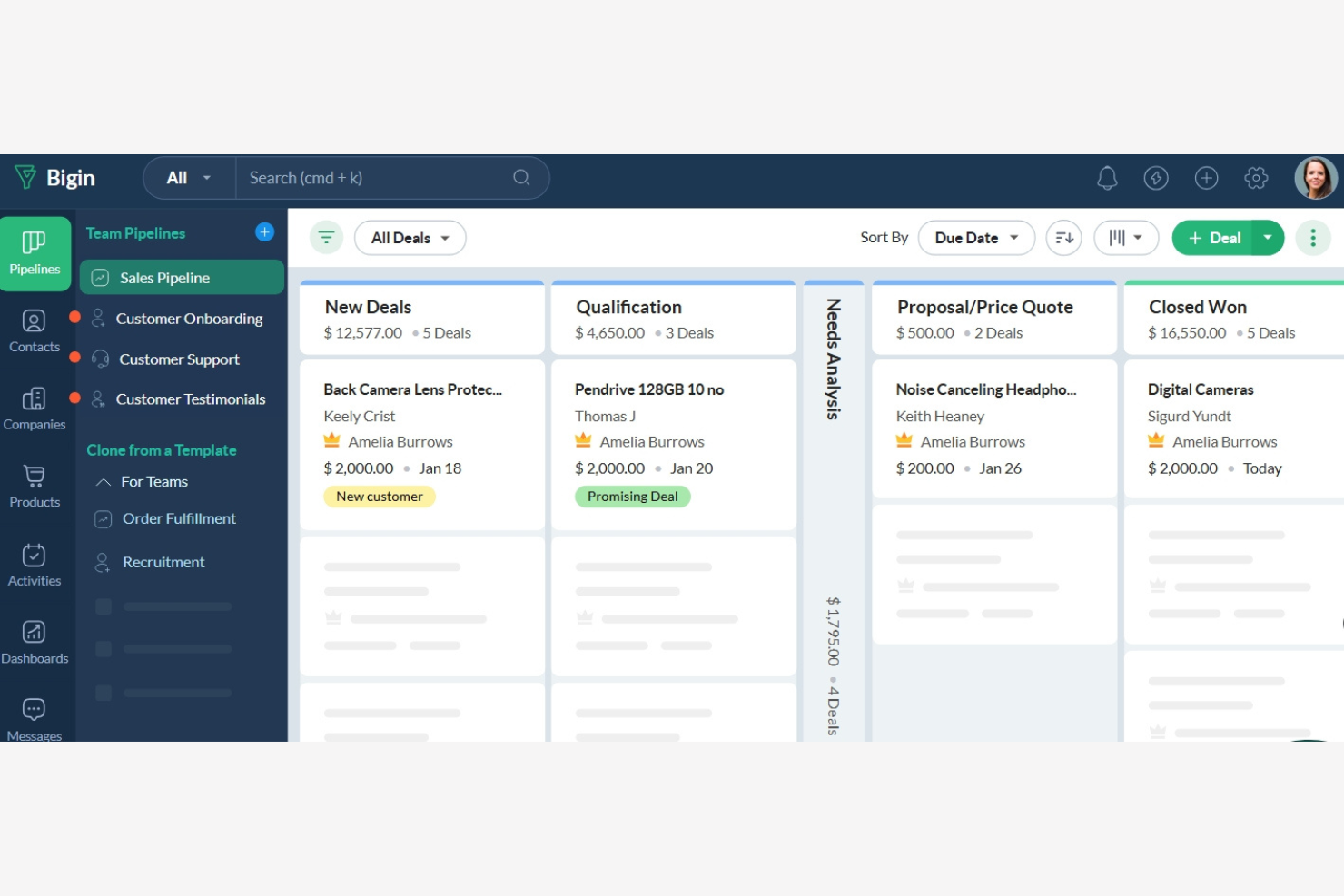
Task: Click the Today due date
Action: pos(1262,468)
